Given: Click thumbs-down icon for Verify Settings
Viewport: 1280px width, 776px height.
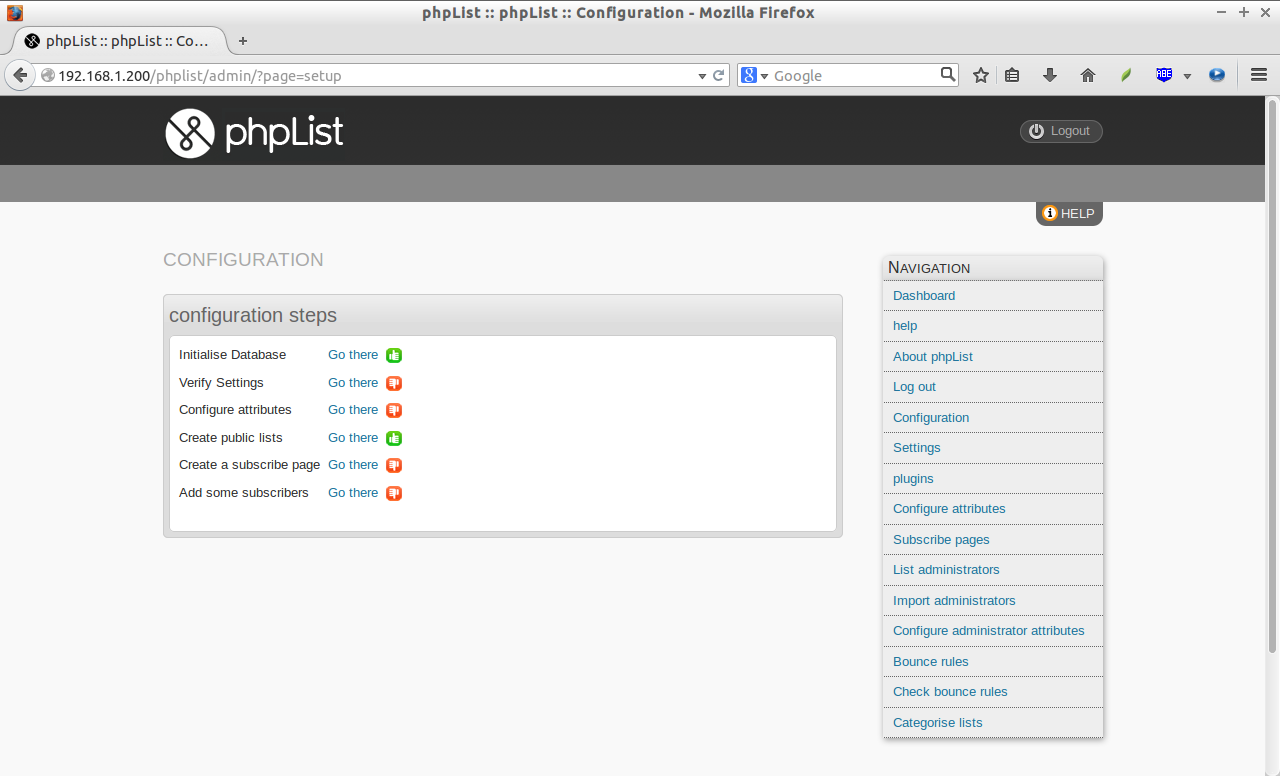Looking at the screenshot, I should tap(394, 383).
